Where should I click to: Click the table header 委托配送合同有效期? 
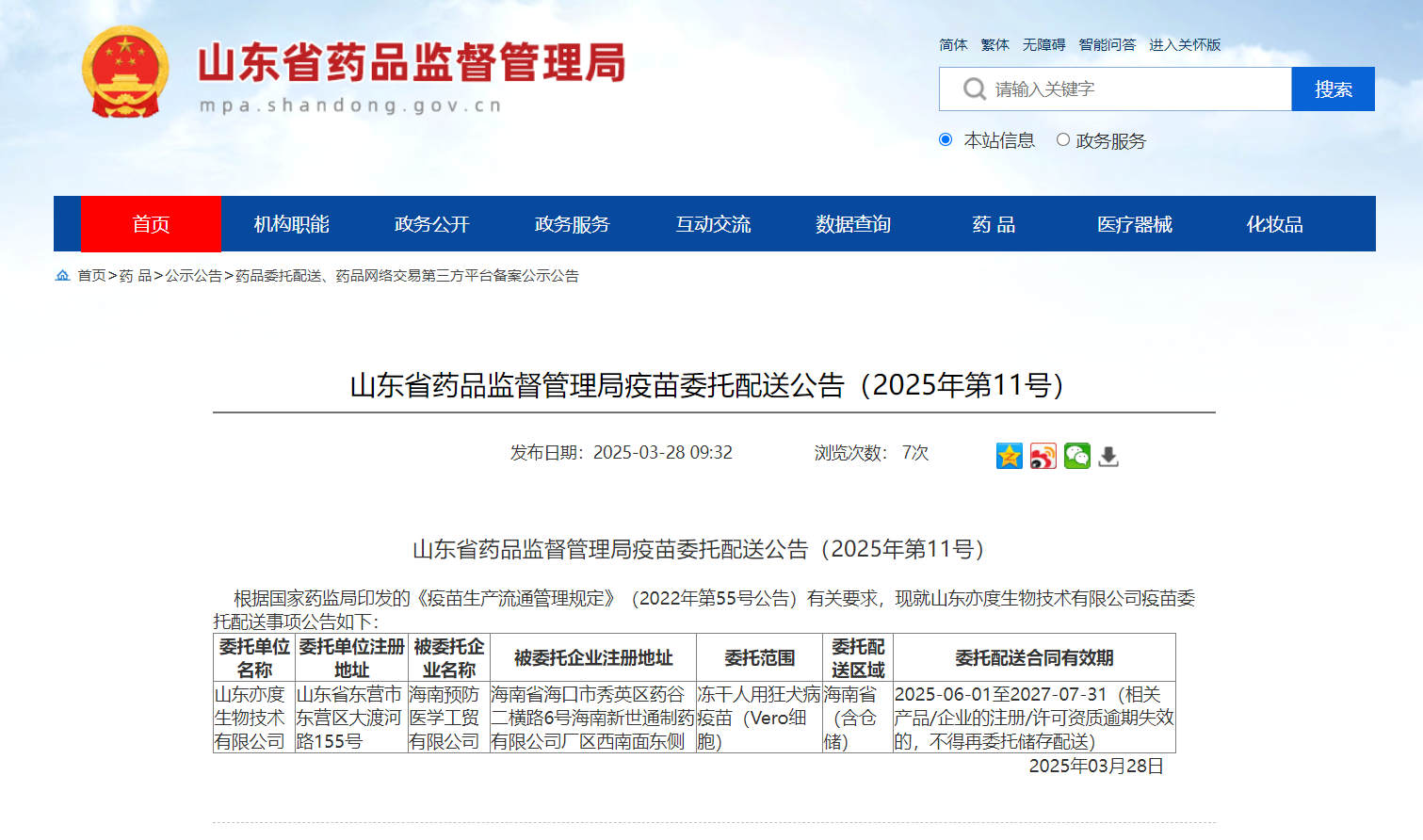(1034, 658)
